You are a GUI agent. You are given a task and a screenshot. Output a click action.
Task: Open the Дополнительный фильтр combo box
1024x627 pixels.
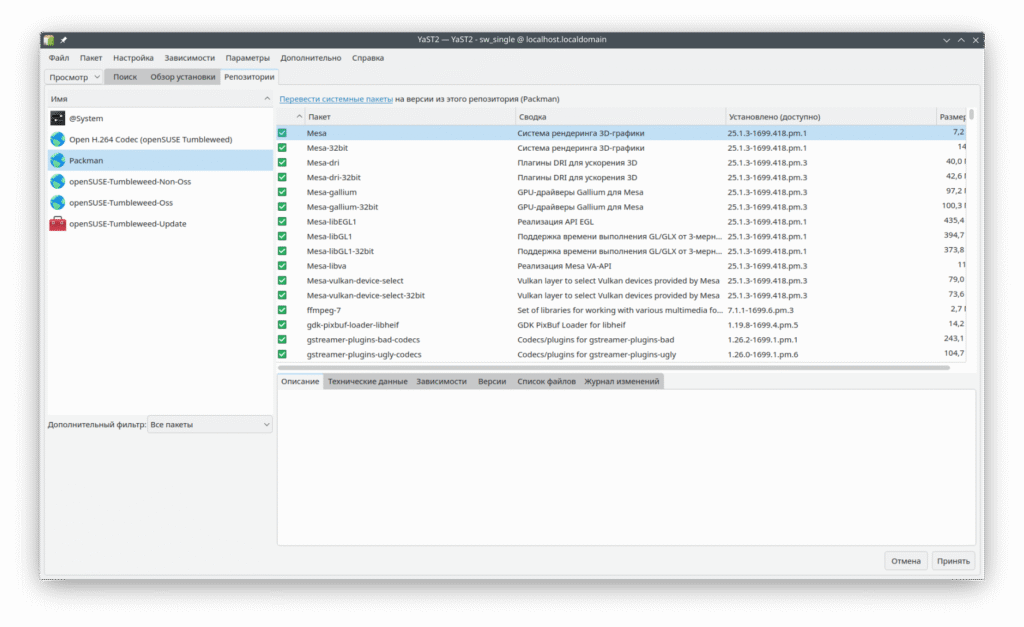click(210, 425)
